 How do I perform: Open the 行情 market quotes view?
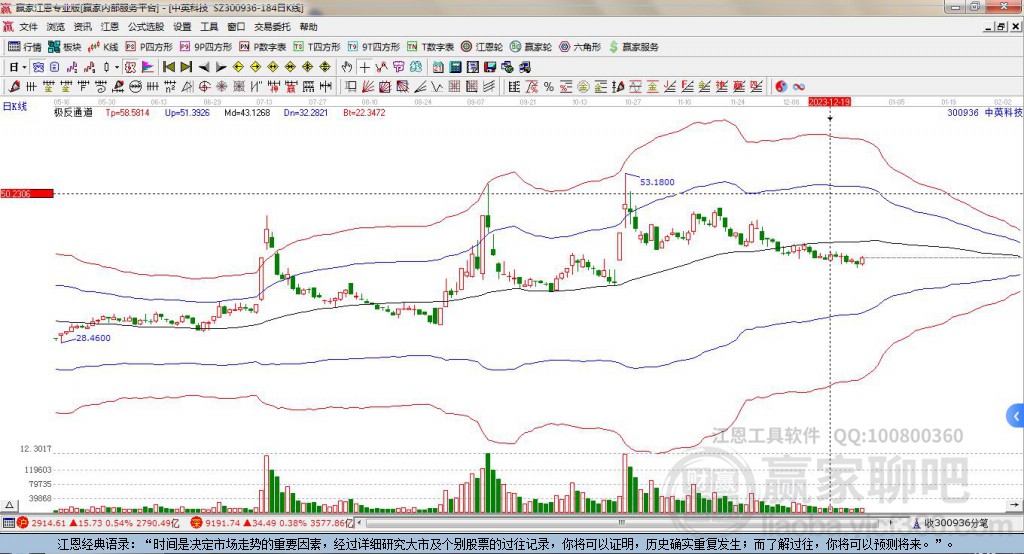pyautogui.click(x=25, y=47)
